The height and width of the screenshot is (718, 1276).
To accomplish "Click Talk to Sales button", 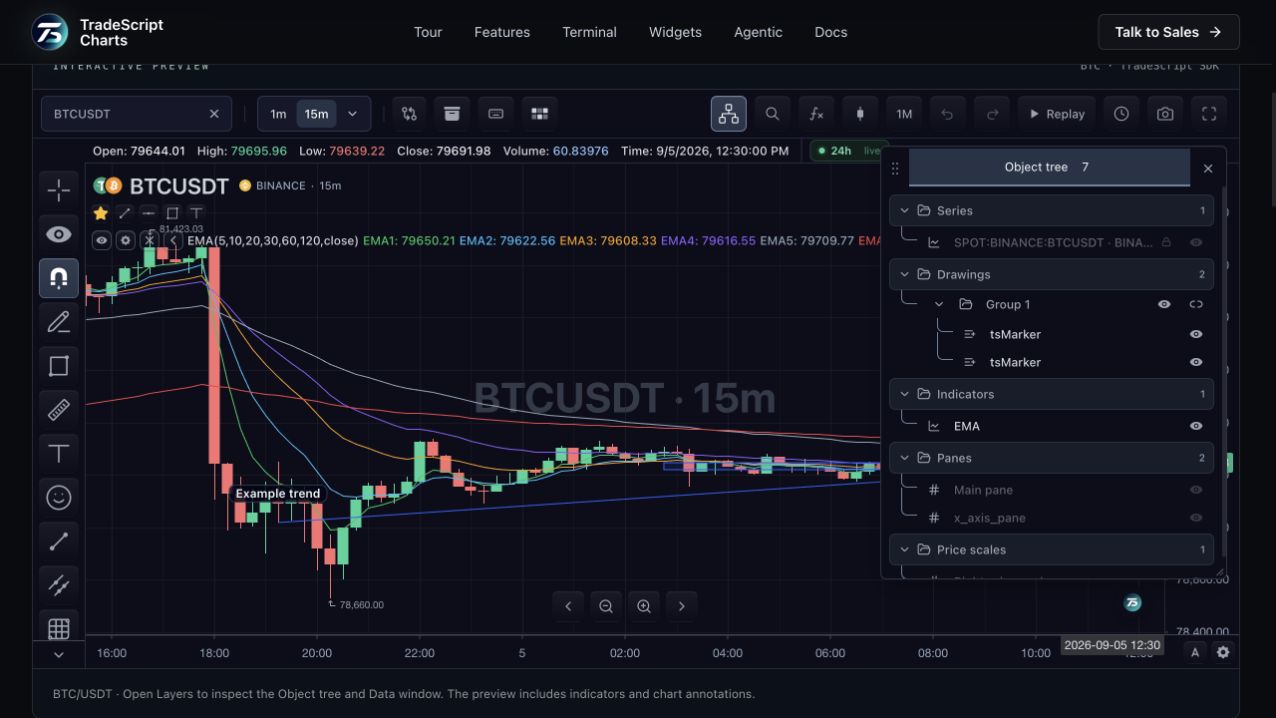I will coord(1168,32).
